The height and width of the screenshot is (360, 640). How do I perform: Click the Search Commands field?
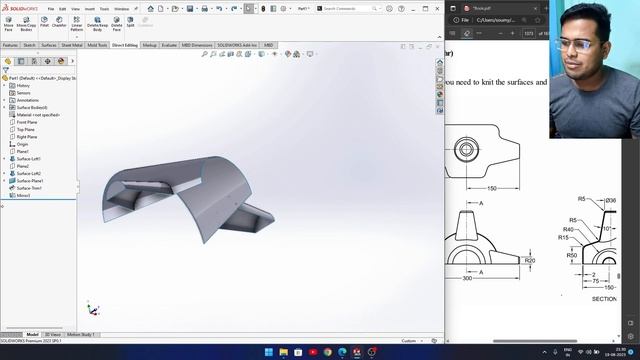[x=348, y=9]
